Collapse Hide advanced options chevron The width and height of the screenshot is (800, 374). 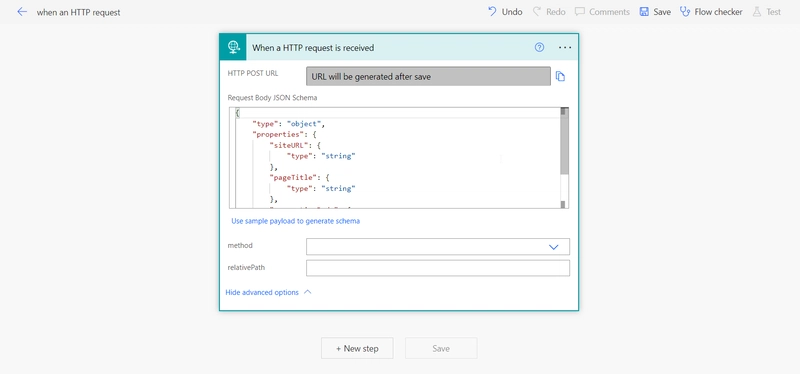(307, 292)
